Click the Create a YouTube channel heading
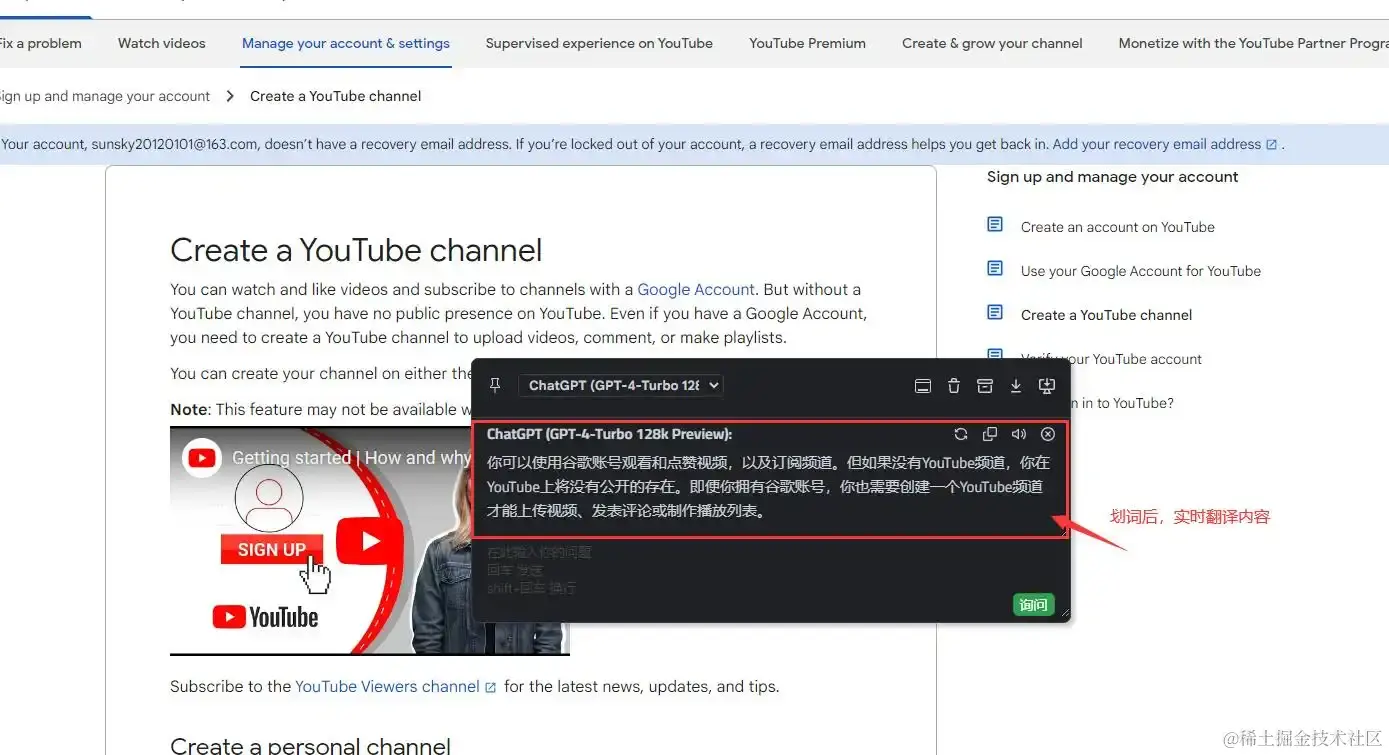Image resolution: width=1389 pixels, height=755 pixels. (x=356, y=250)
